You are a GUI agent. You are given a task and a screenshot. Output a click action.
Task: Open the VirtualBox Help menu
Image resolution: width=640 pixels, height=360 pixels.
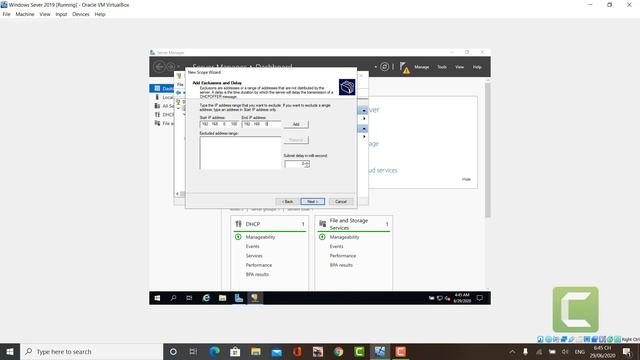point(100,14)
